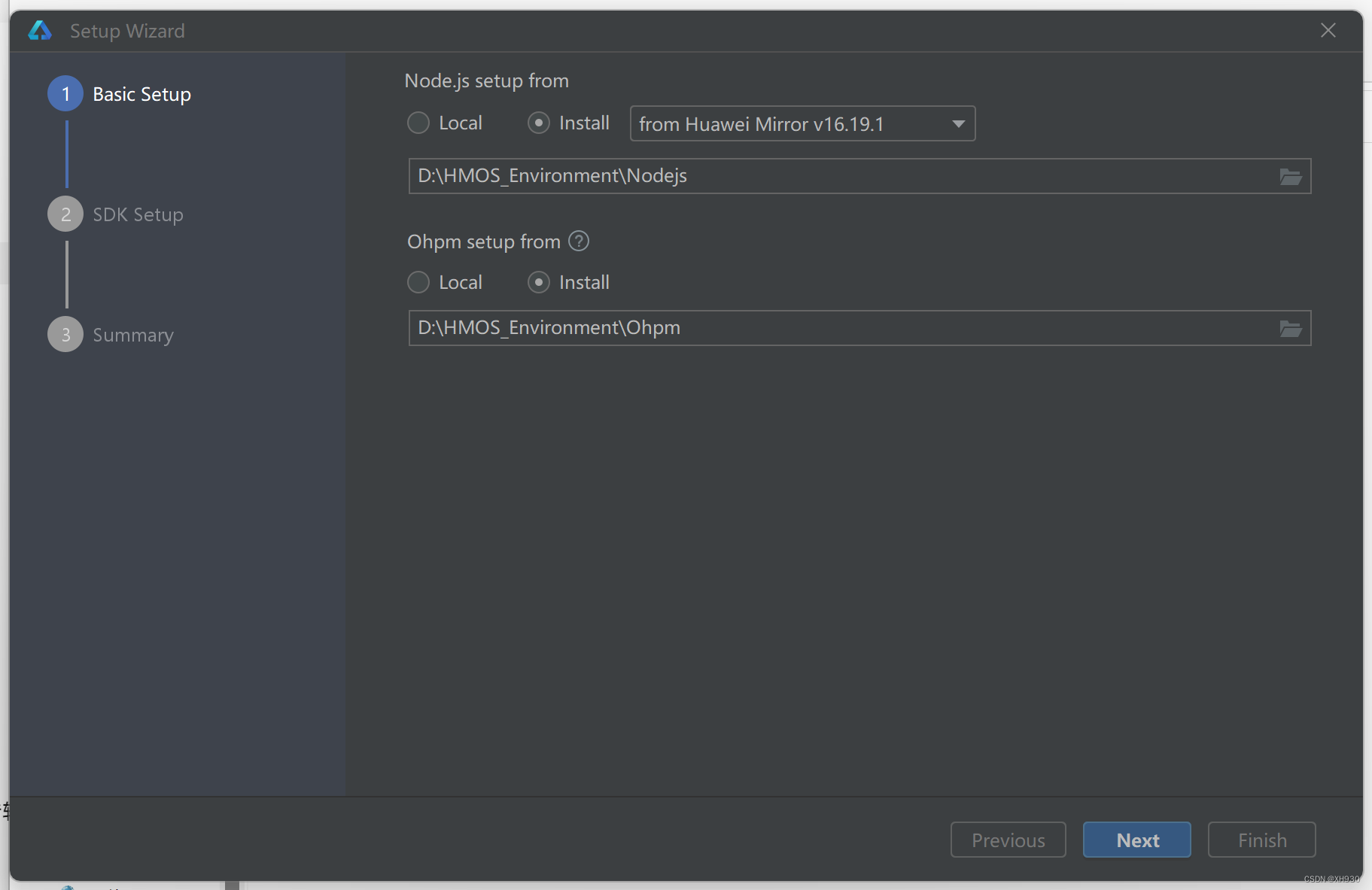This screenshot has width=1372, height=890.
Task: Close the Setup Wizard dialog
Action: (1328, 30)
